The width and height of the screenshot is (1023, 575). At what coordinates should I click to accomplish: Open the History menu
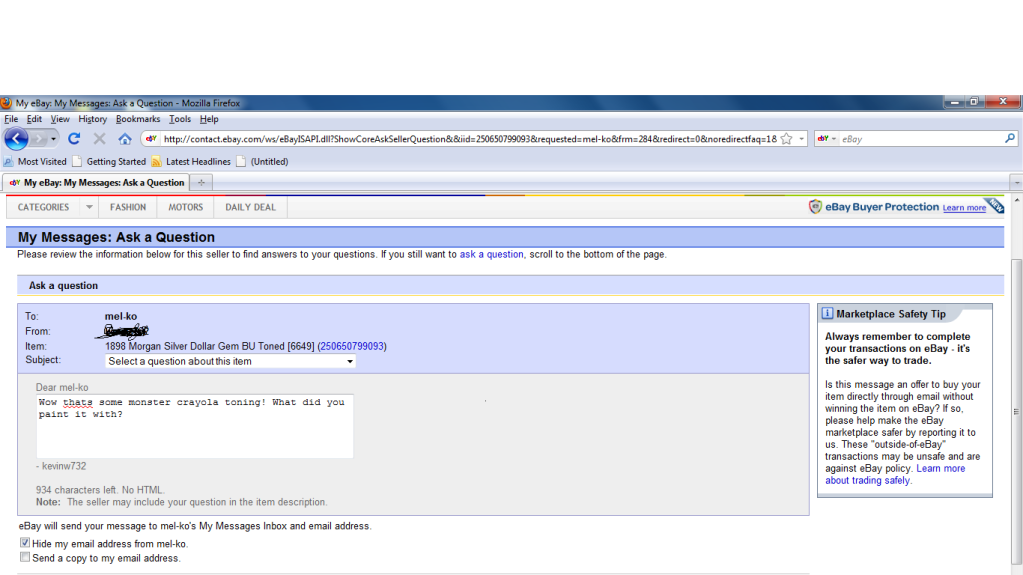(x=93, y=119)
